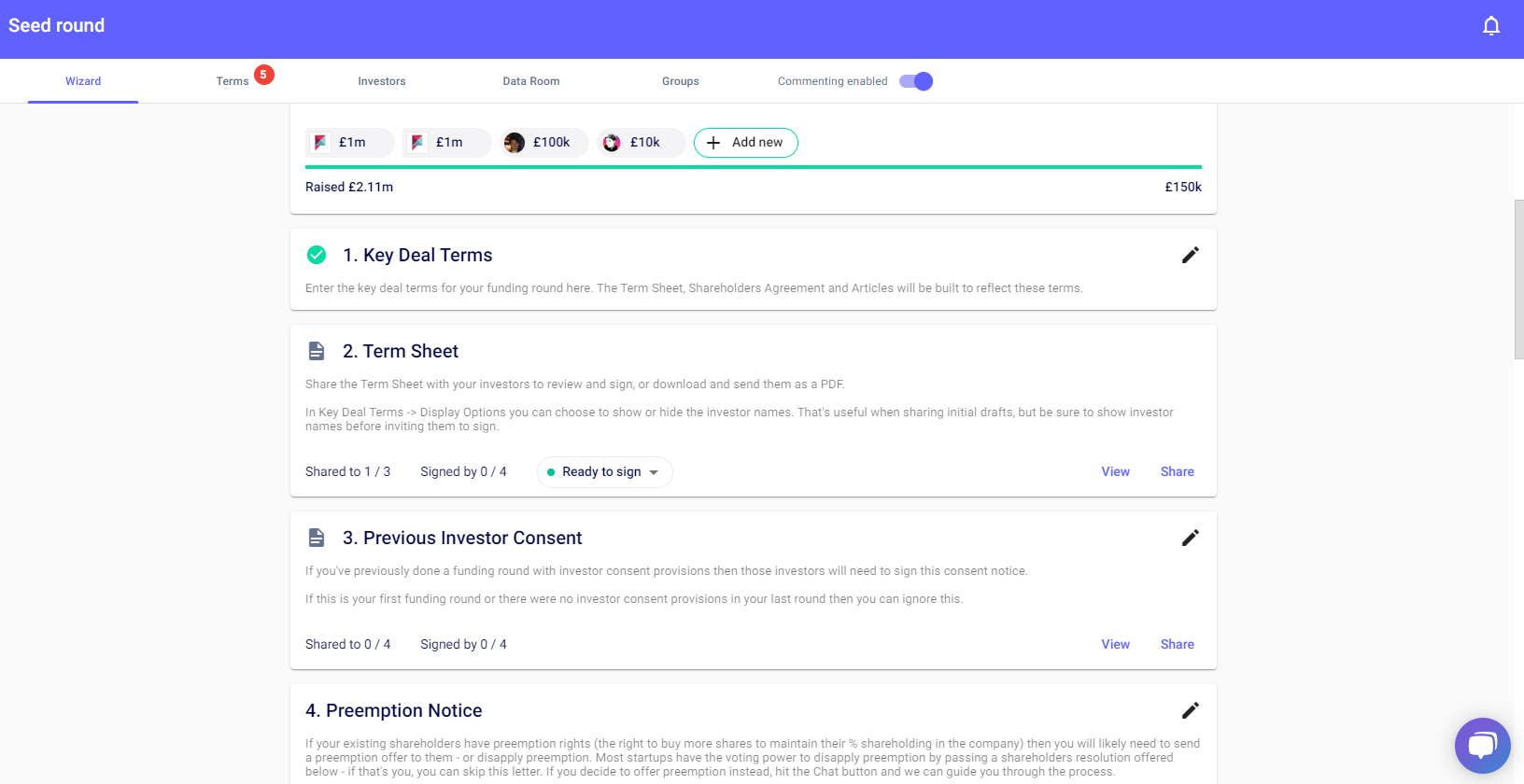Select the £100k investor chip
Image resolution: width=1524 pixels, height=784 pixels.
click(x=543, y=143)
